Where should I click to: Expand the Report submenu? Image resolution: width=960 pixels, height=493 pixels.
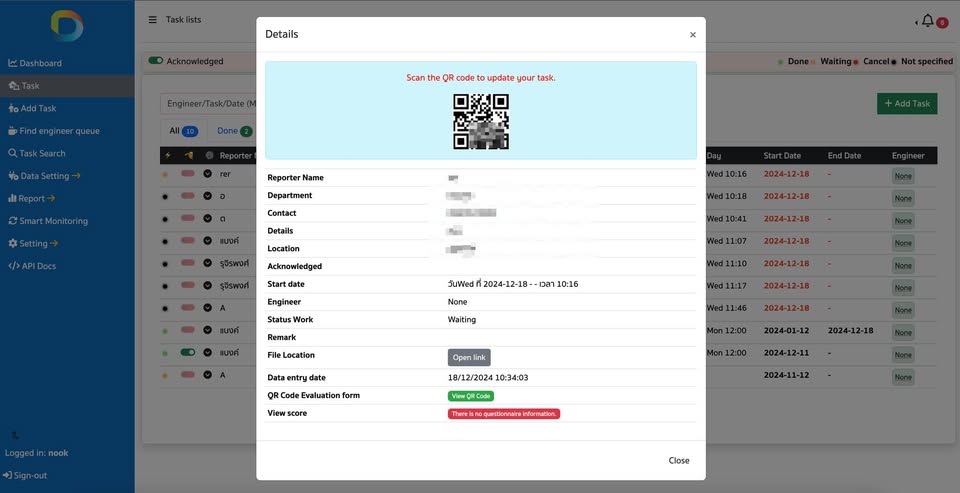click(x=32, y=198)
